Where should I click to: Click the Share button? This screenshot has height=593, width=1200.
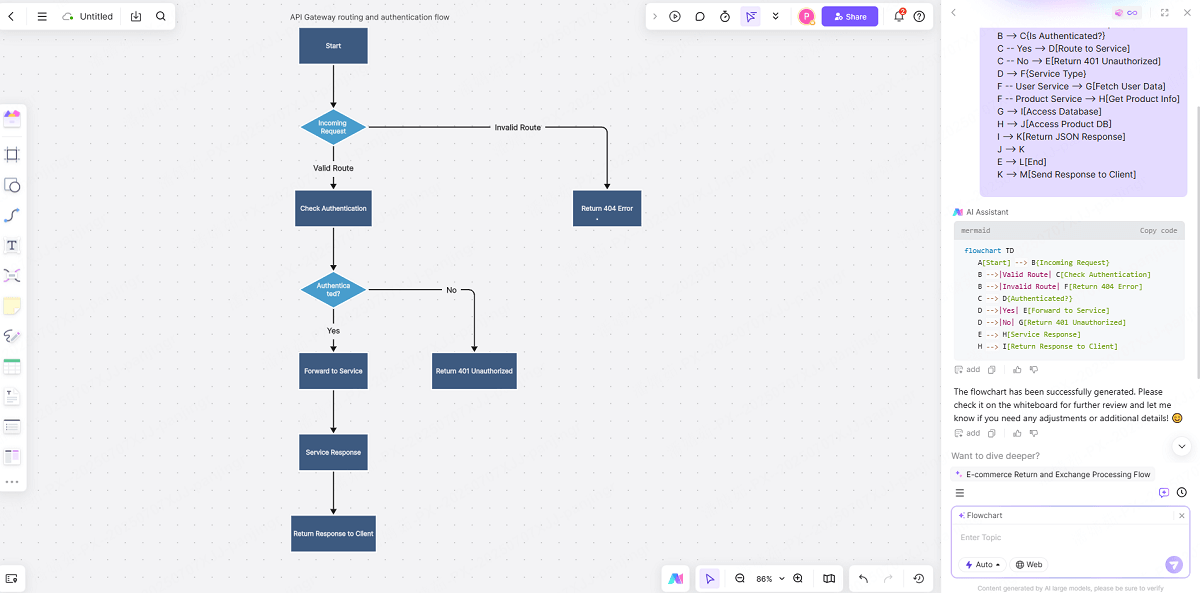click(x=850, y=16)
